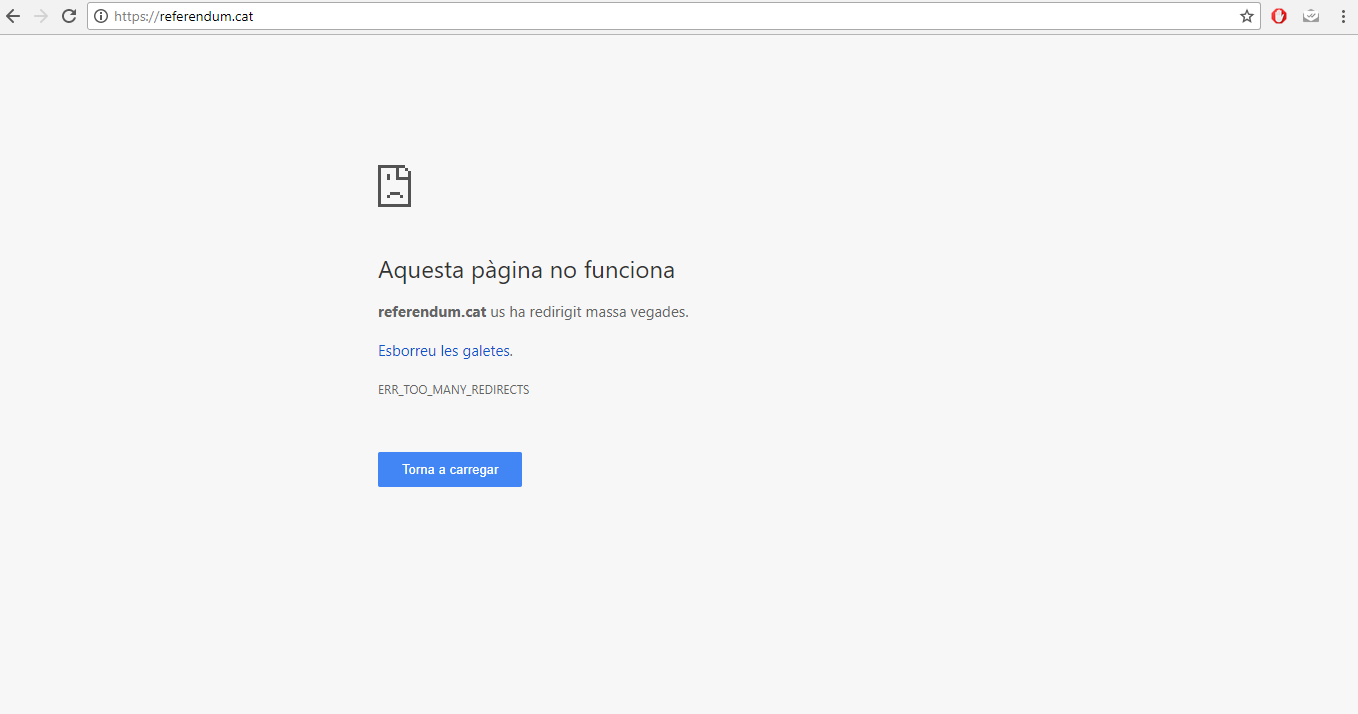Screen dimensions: 1358x714
Task: Click the ERR_TOO_MANY_REDIRECTS error code
Action: coord(453,390)
